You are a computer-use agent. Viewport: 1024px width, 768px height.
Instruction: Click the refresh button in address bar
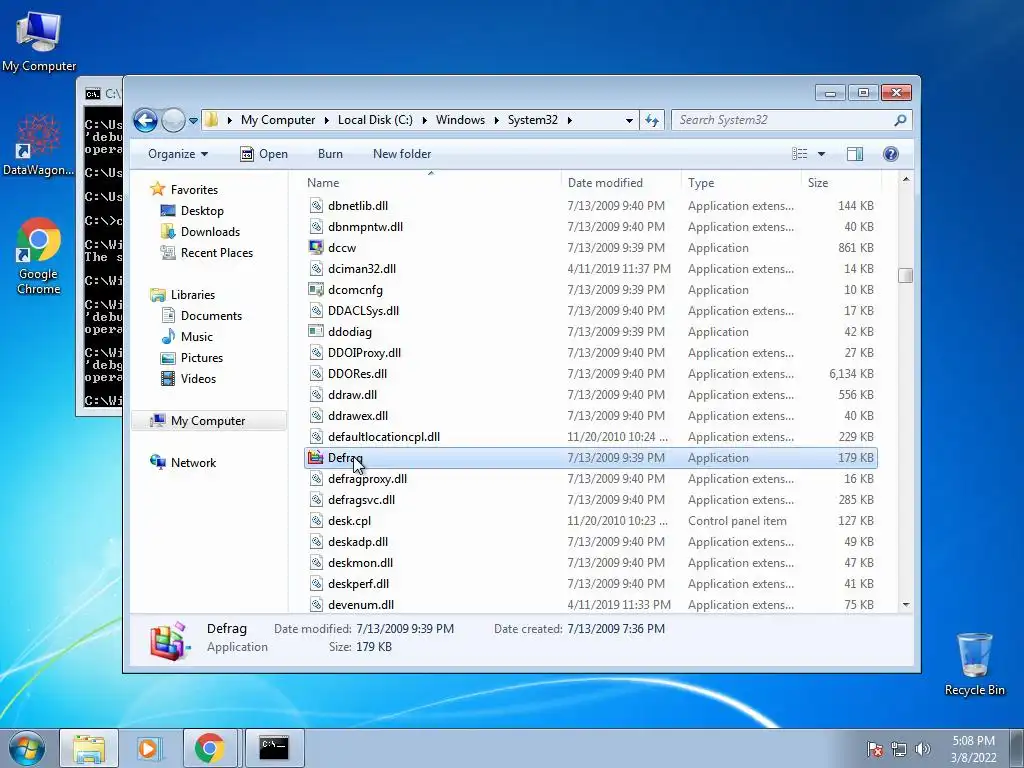tap(652, 120)
